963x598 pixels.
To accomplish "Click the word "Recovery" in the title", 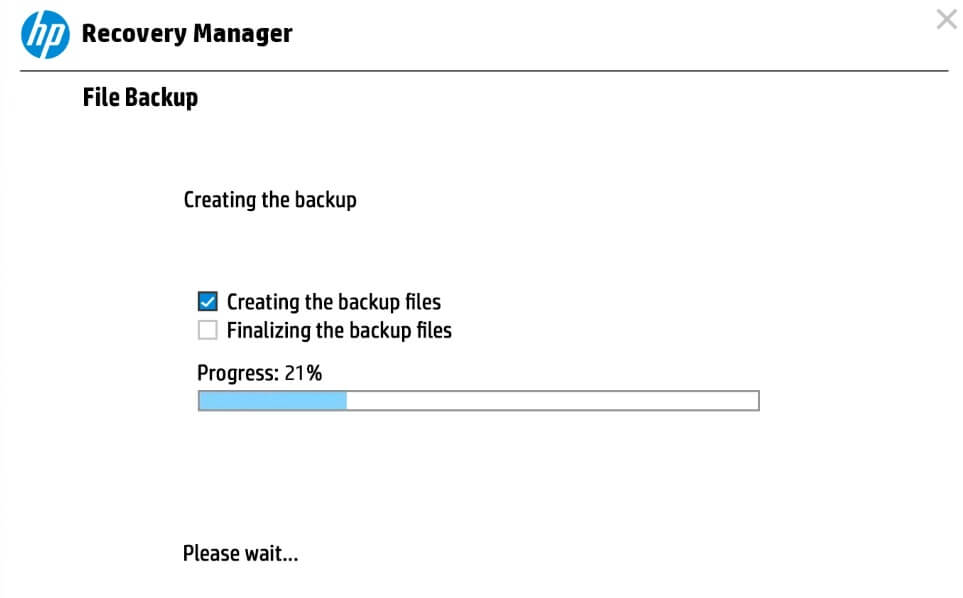I will (133, 34).
